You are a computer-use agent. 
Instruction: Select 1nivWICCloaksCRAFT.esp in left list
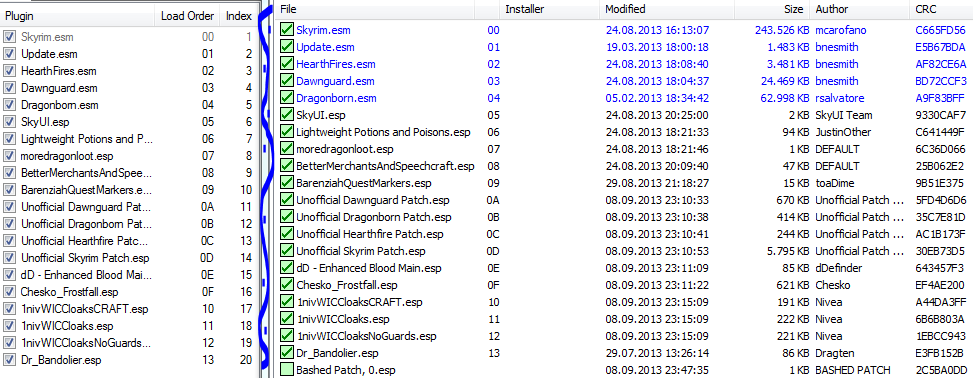[x=84, y=308]
